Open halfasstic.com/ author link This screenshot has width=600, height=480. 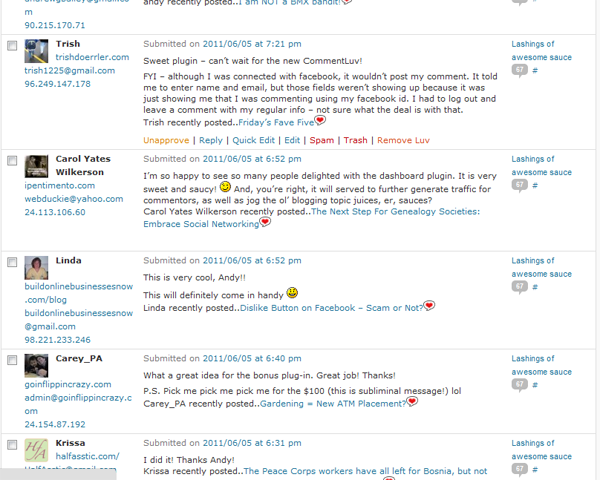tap(87, 456)
